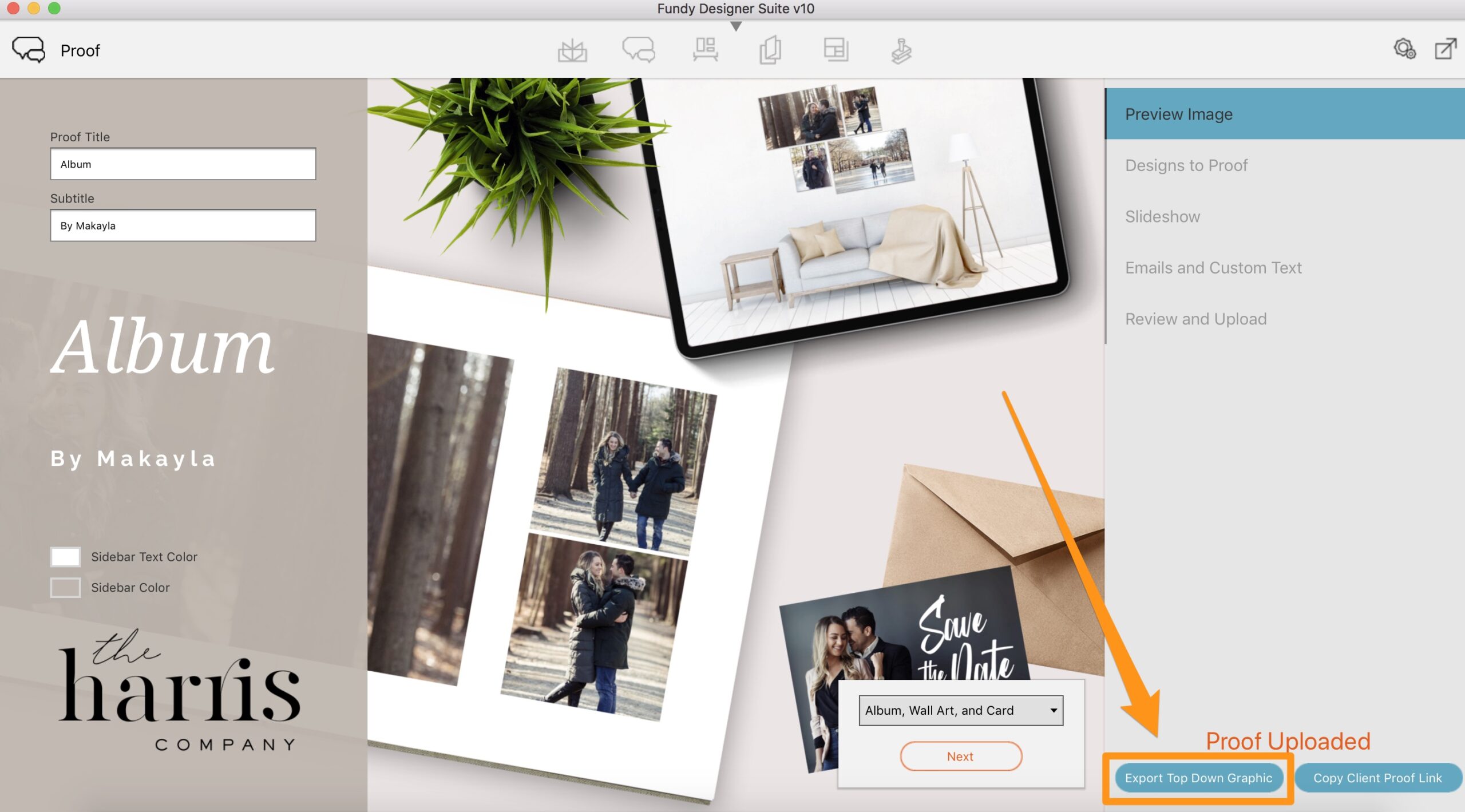Click the Proof chat bubbles logo
Viewport: 1465px width, 812px height.
[x=29, y=50]
